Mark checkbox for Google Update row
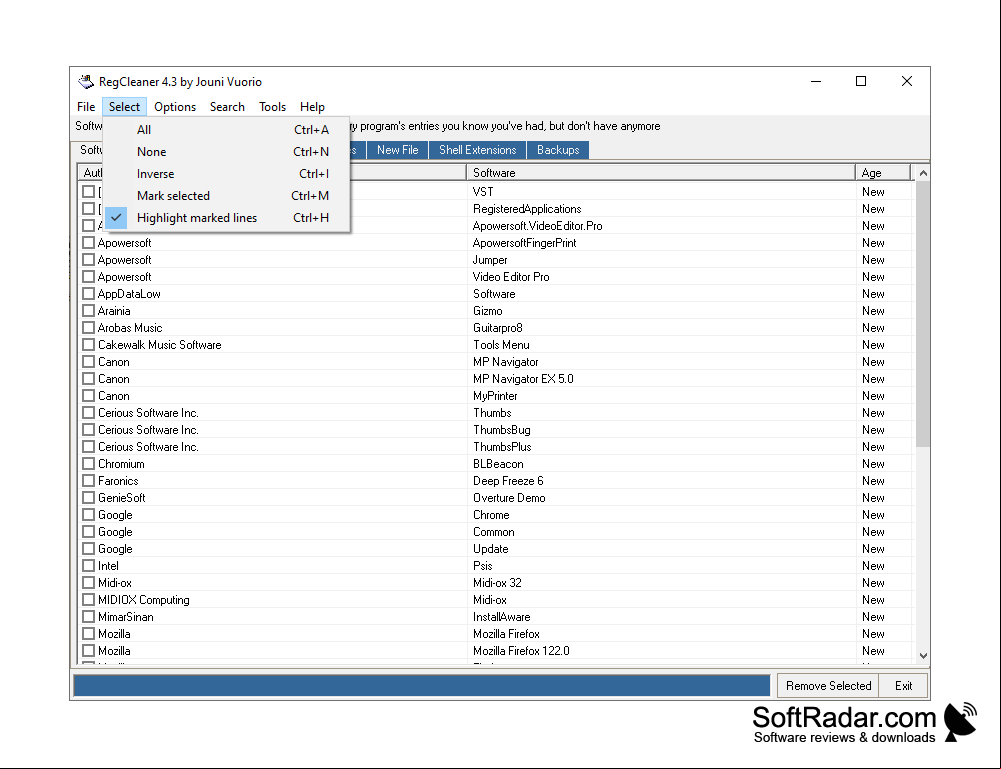Screen dimensions: 1001x769 [x=89, y=549]
